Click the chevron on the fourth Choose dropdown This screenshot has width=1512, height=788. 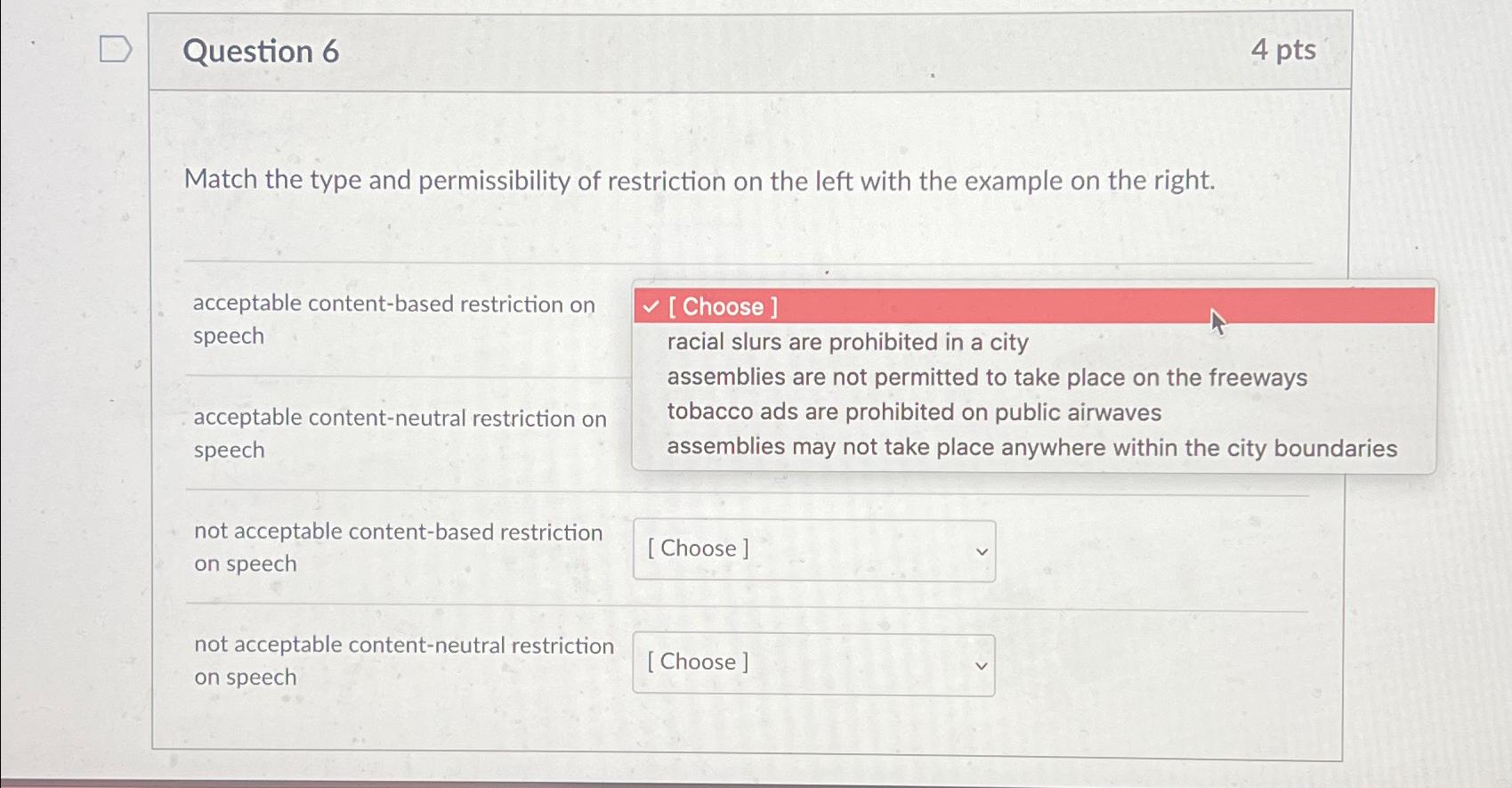click(982, 664)
